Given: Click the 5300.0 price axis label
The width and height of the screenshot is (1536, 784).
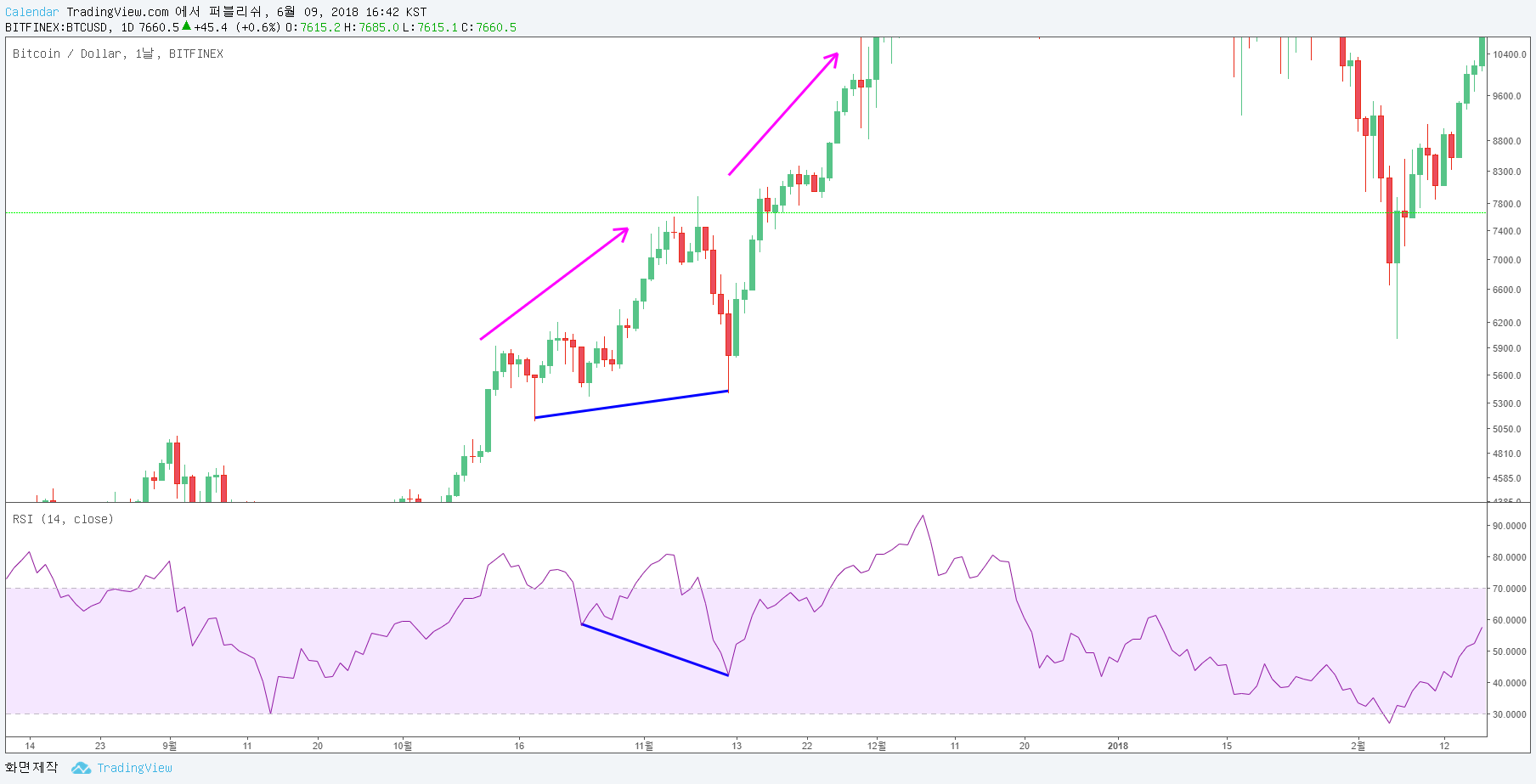Looking at the screenshot, I should 1507,403.
